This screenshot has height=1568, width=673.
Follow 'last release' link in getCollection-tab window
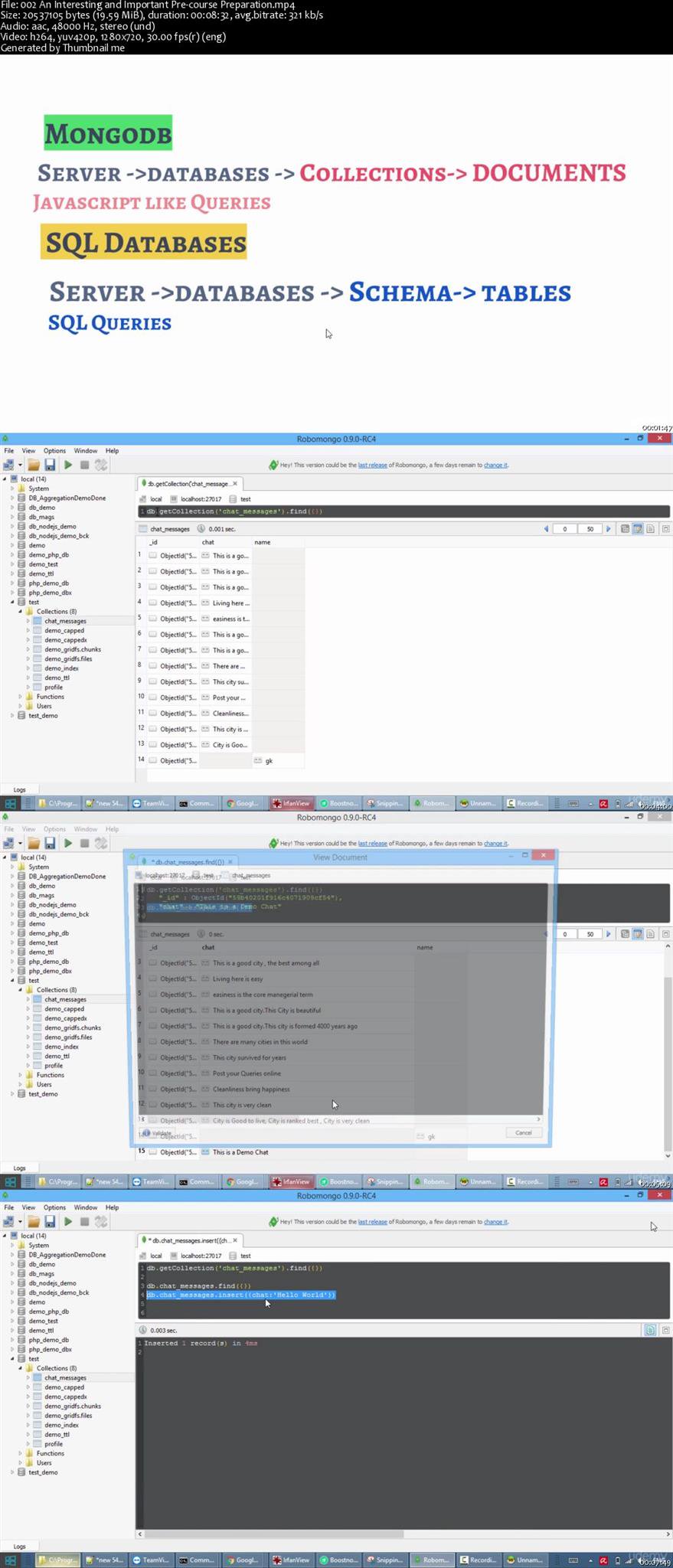click(372, 465)
